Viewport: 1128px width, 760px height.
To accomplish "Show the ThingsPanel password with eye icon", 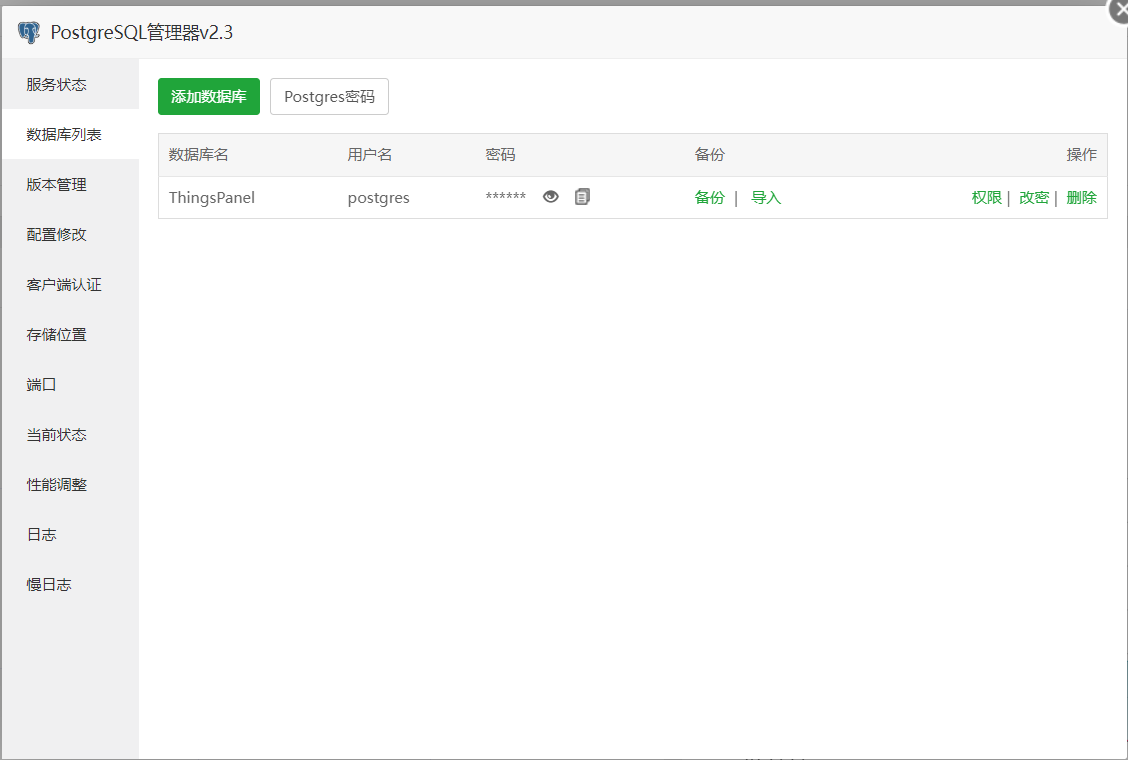I will pyautogui.click(x=550, y=196).
